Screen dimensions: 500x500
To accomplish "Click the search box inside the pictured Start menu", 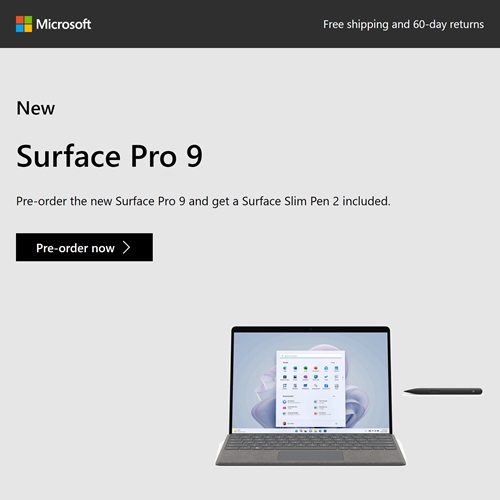I will 310,356.
